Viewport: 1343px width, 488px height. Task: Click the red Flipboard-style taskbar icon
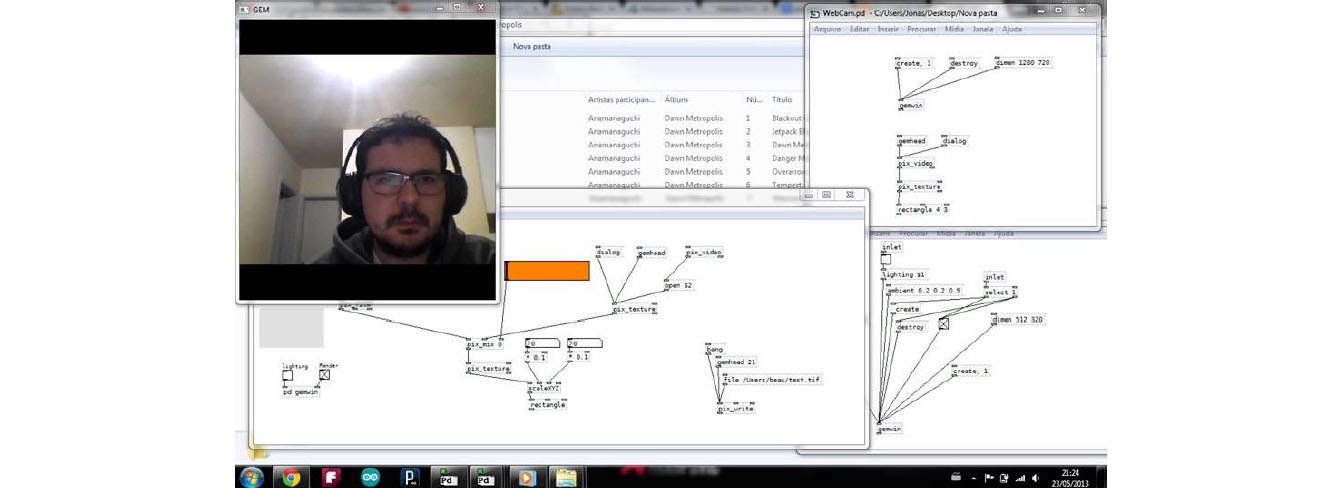[x=332, y=477]
